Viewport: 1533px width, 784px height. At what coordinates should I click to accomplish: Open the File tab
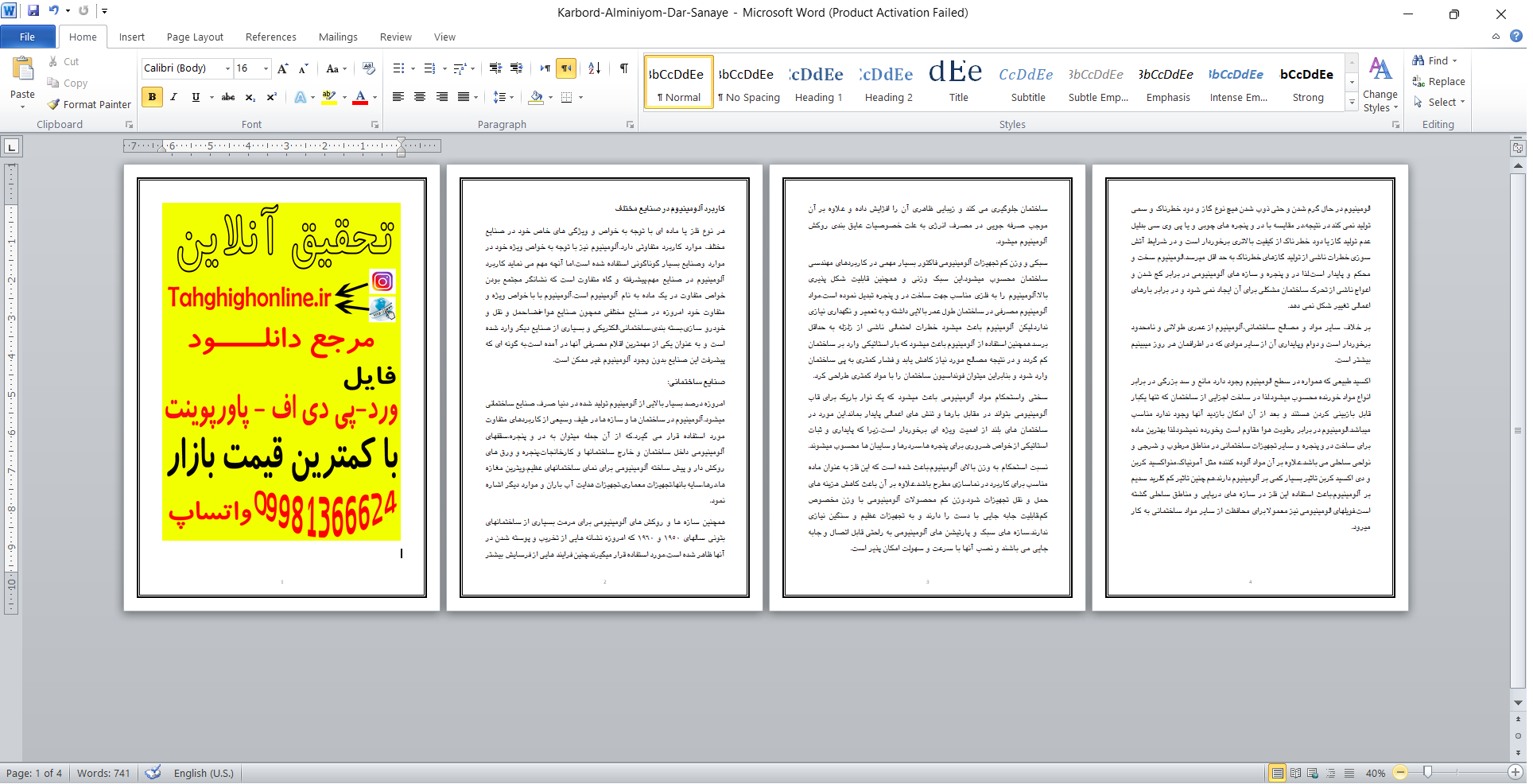pyautogui.click(x=27, y=37)
